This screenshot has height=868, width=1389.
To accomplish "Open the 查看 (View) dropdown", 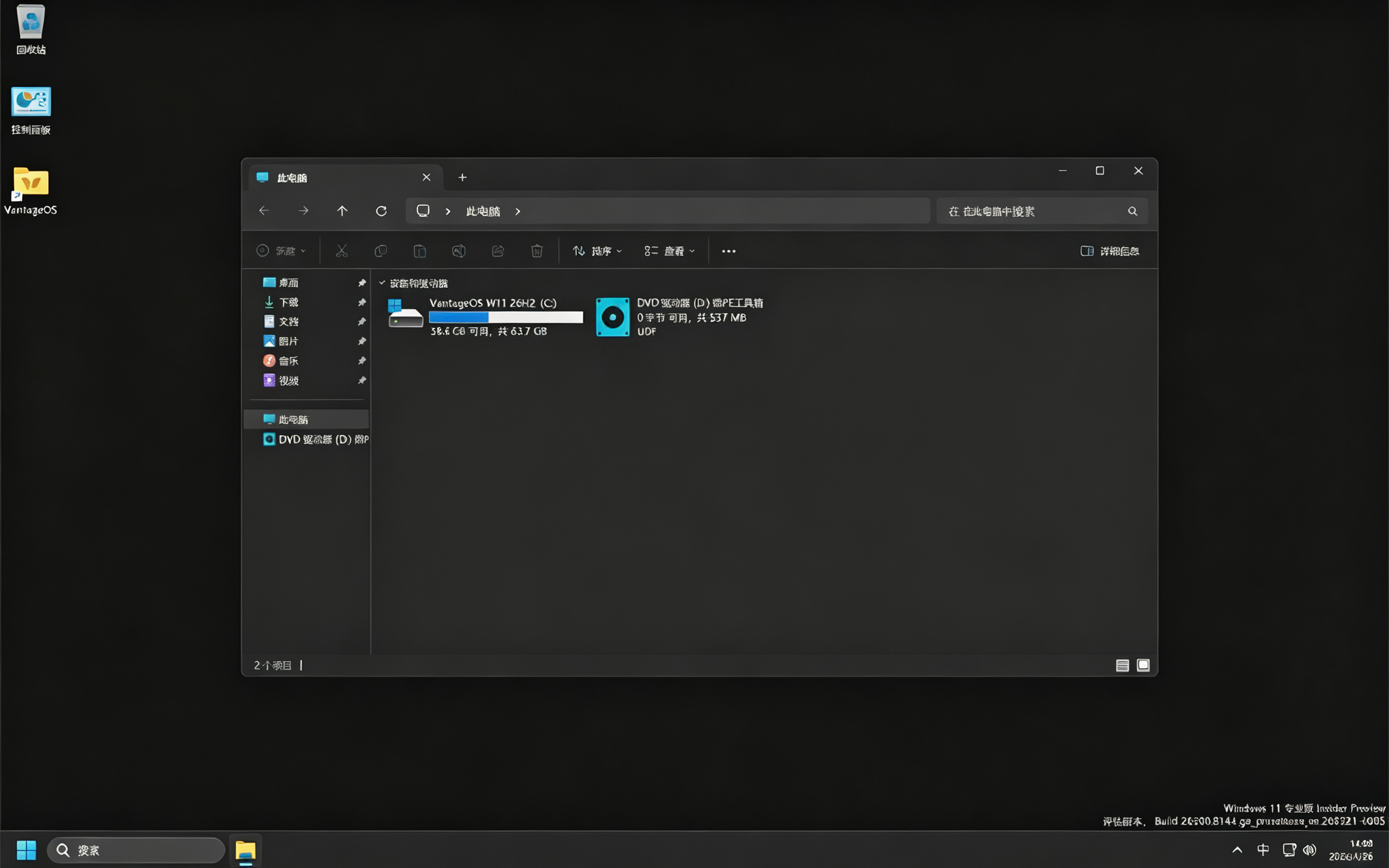I will click(x=669, y=251).
